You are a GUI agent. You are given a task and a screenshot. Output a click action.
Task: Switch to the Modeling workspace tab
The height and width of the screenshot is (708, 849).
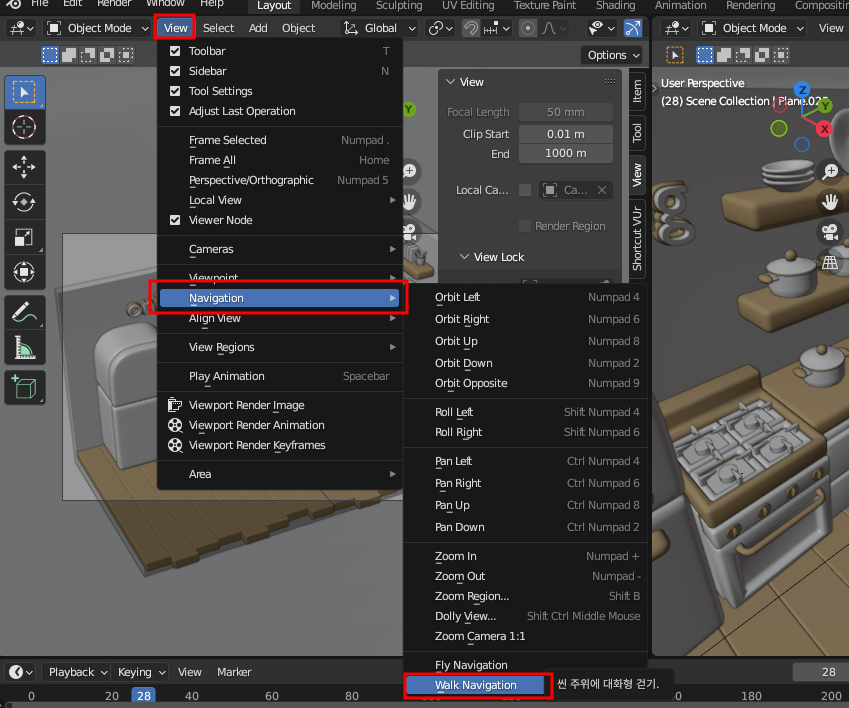334,5
